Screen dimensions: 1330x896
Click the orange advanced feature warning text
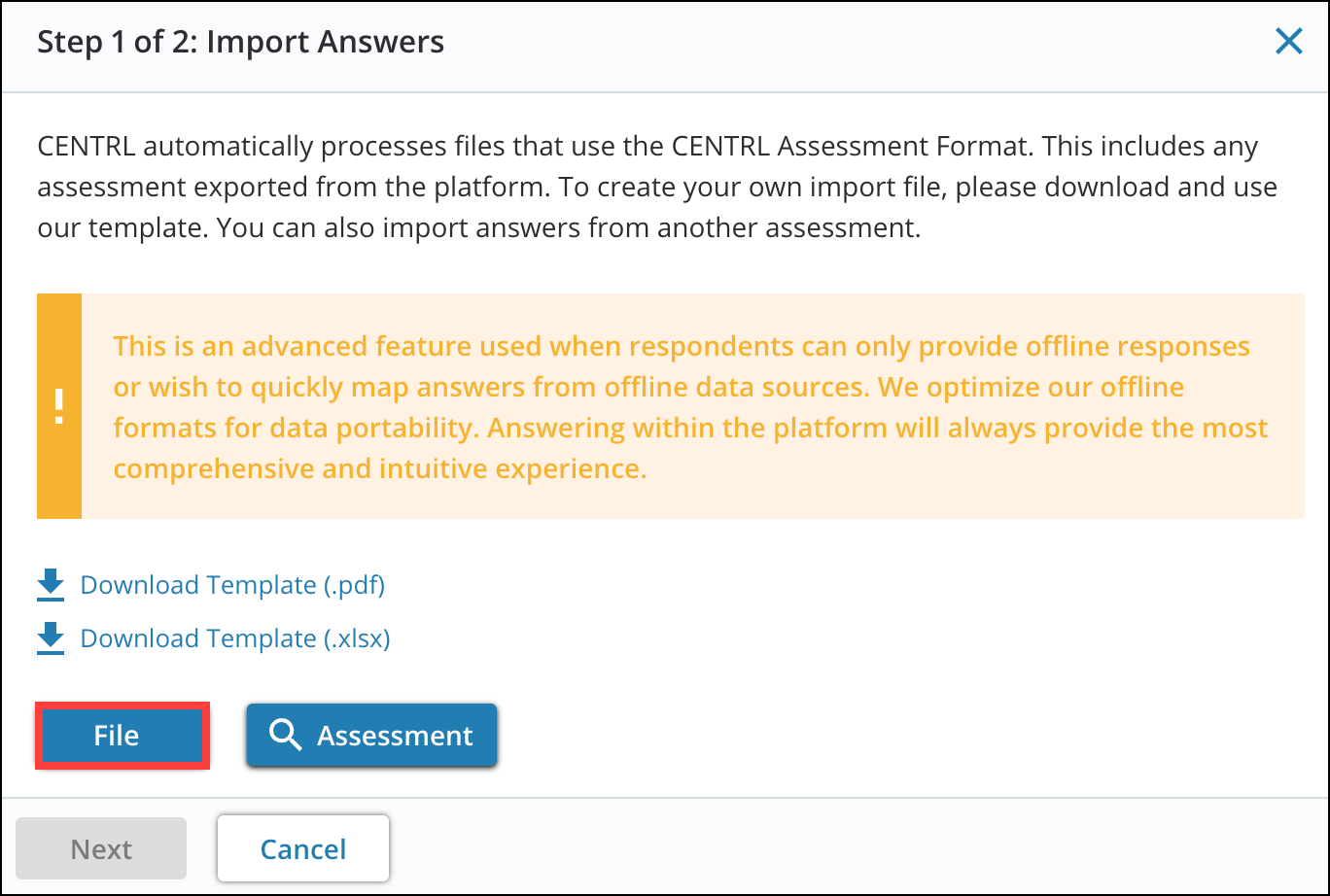click(690, 407)
